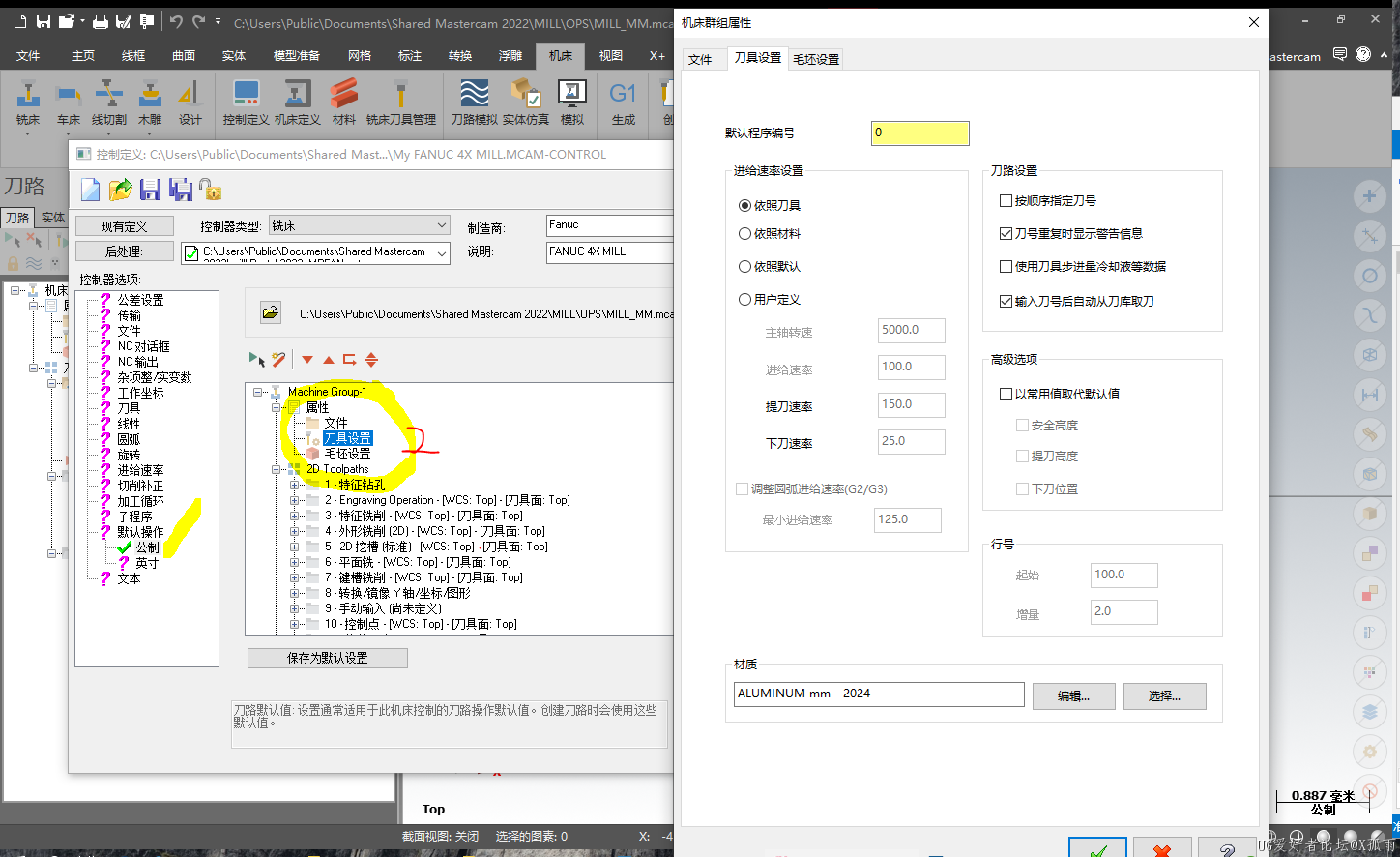1400x857 pixels.
Task: Click the quick-access Save icon in title bar
Action: [x=44, y=20]
